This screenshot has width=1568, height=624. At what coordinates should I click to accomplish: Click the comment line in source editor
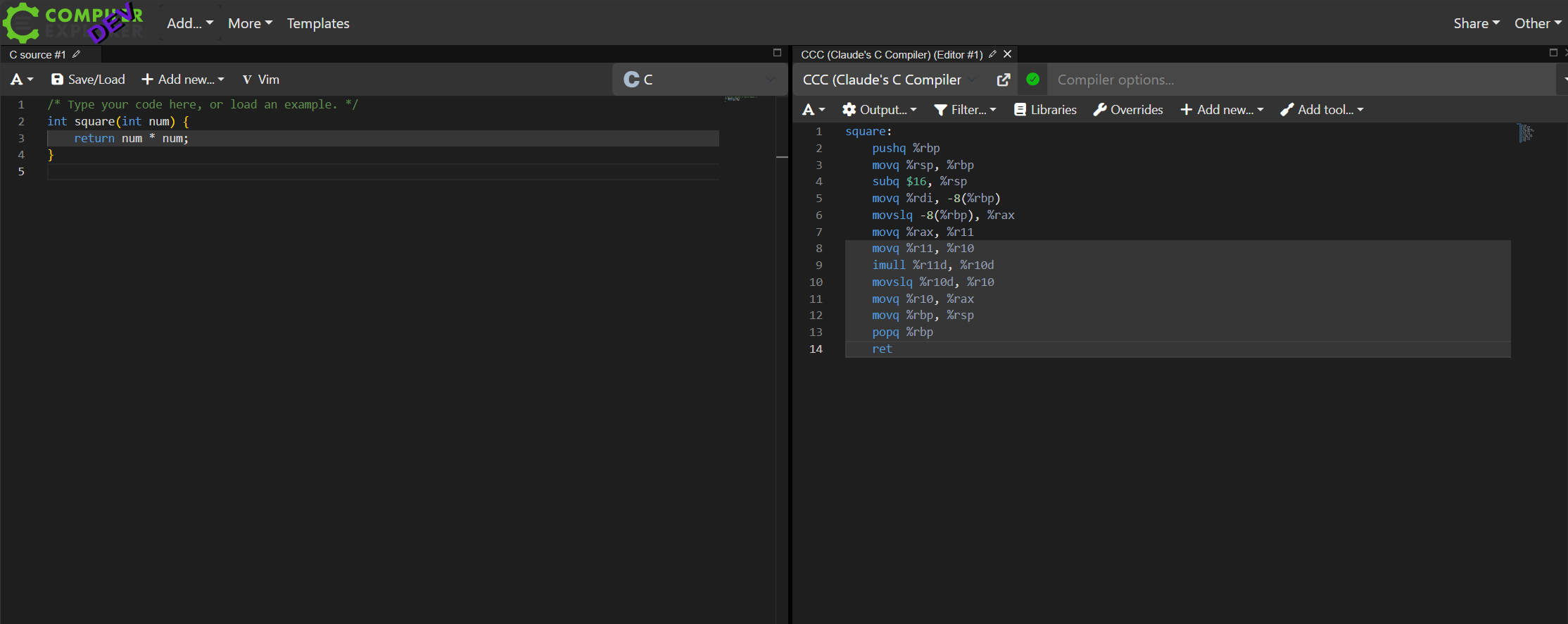tap(203, 105)
